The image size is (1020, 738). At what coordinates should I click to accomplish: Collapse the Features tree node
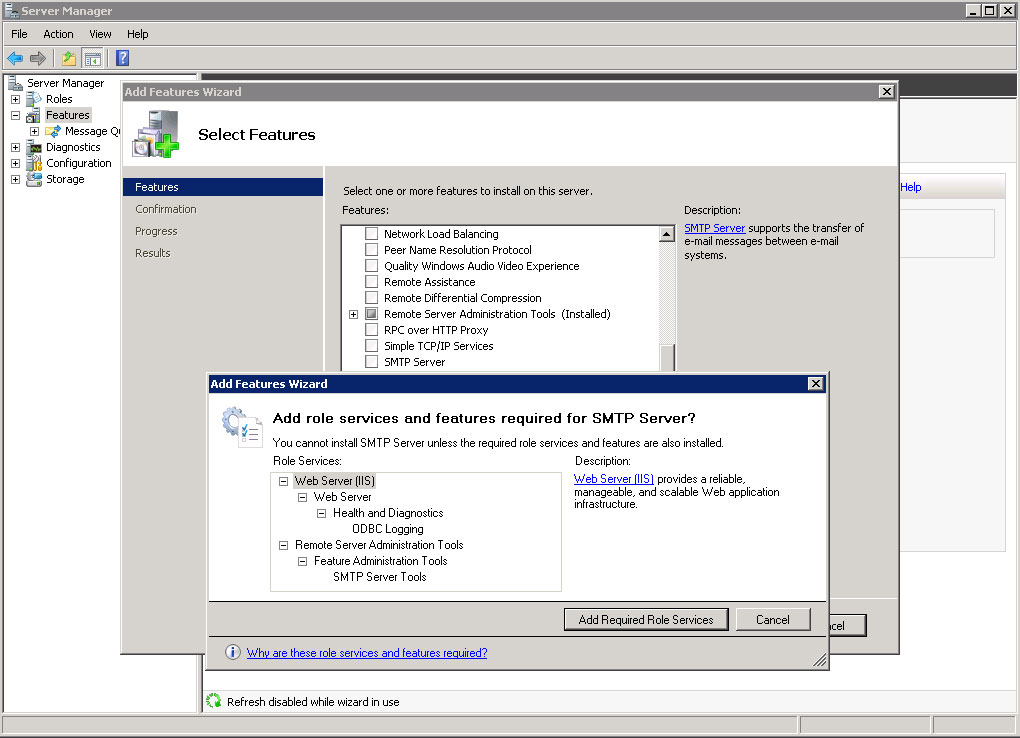16,115
